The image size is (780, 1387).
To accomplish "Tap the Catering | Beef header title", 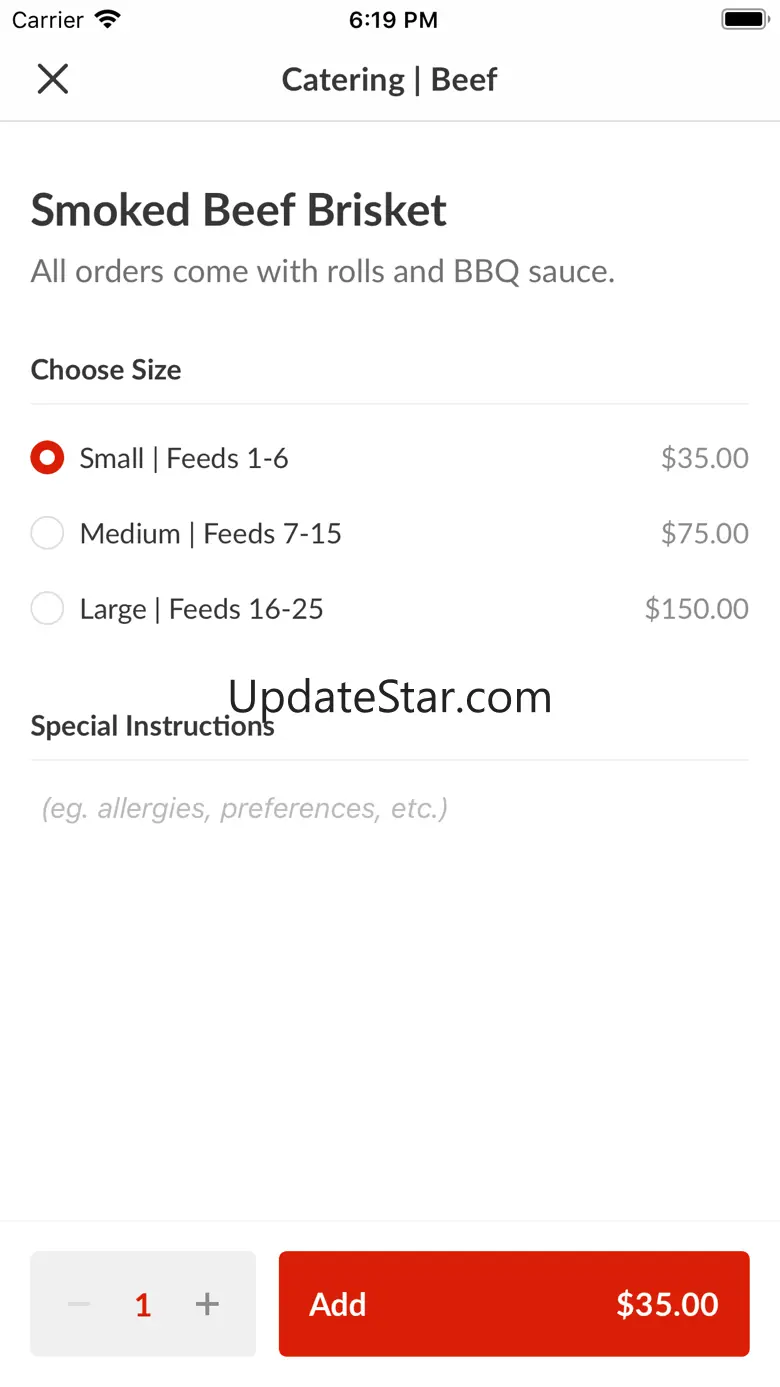I will click(x=389, y=79).
